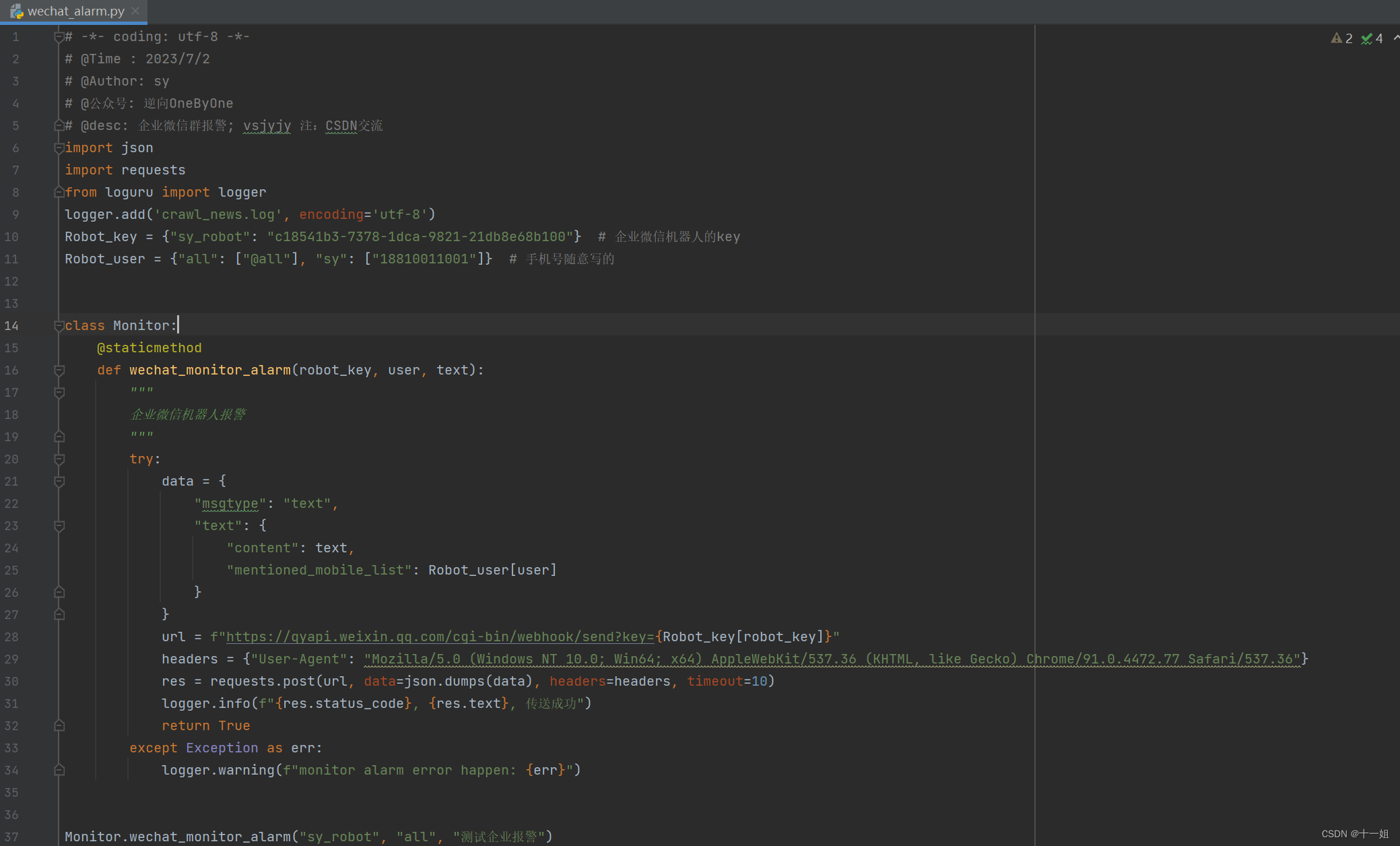Place cursor in Robot_key variable name

pos(100,237)
